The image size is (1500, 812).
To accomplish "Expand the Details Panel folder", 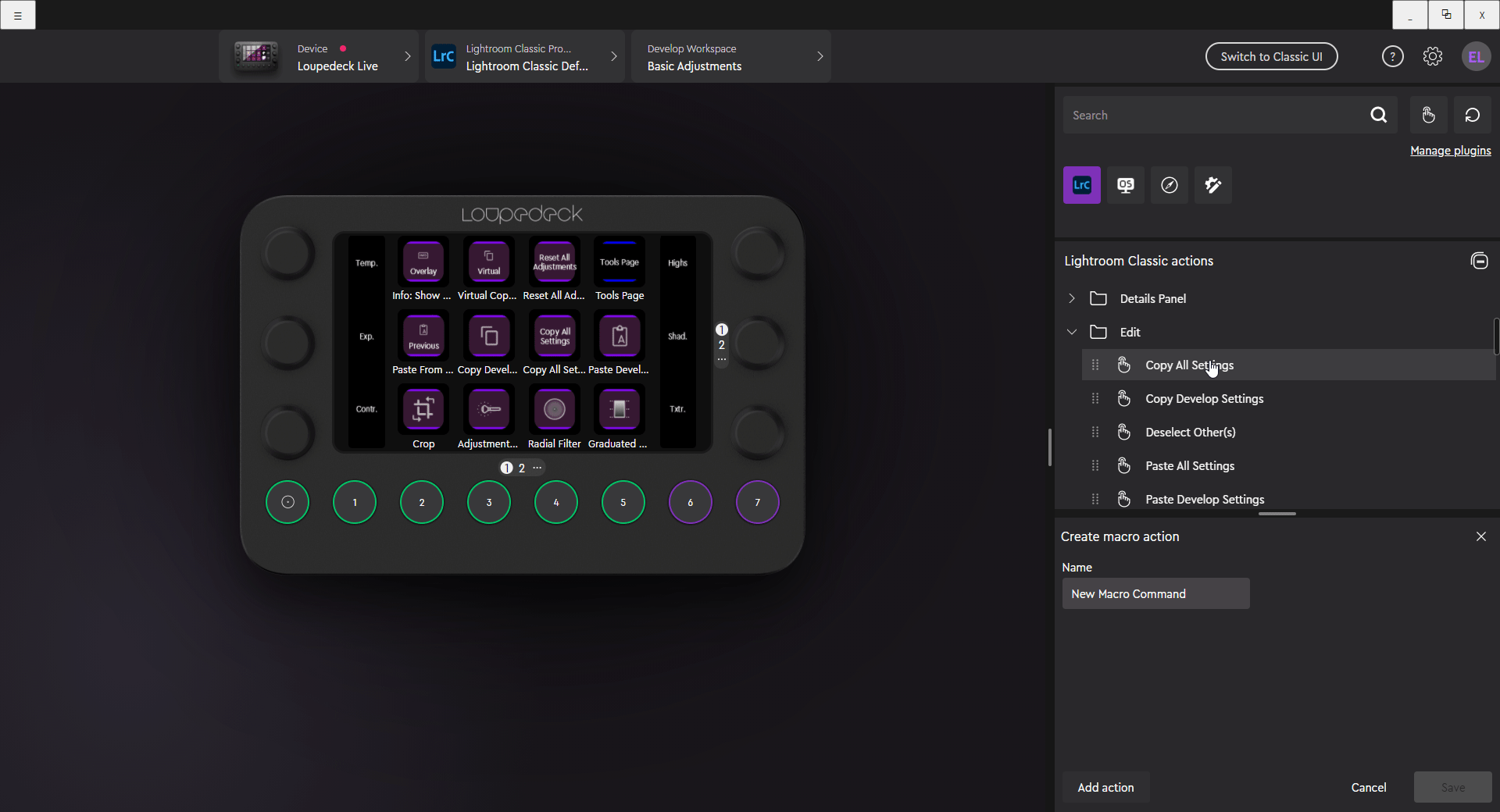I will (x=1072, y=298).
